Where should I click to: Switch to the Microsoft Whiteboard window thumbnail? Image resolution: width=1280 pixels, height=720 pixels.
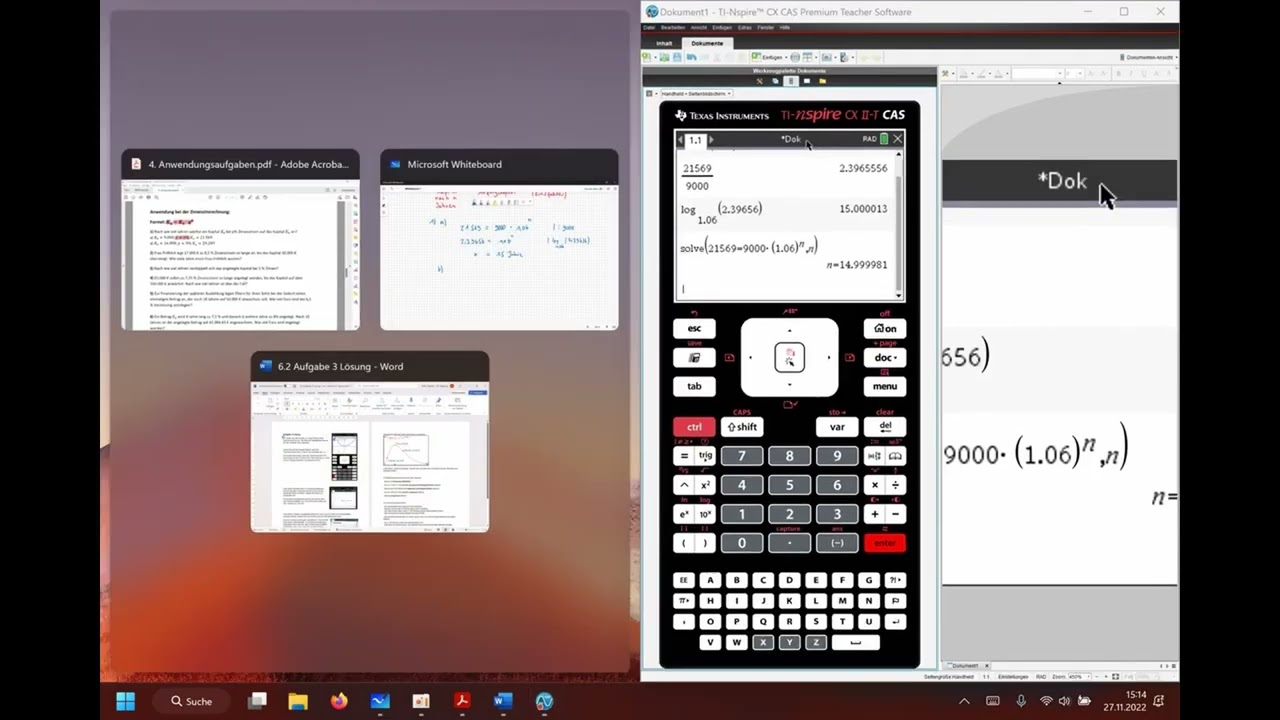point(499,240)
